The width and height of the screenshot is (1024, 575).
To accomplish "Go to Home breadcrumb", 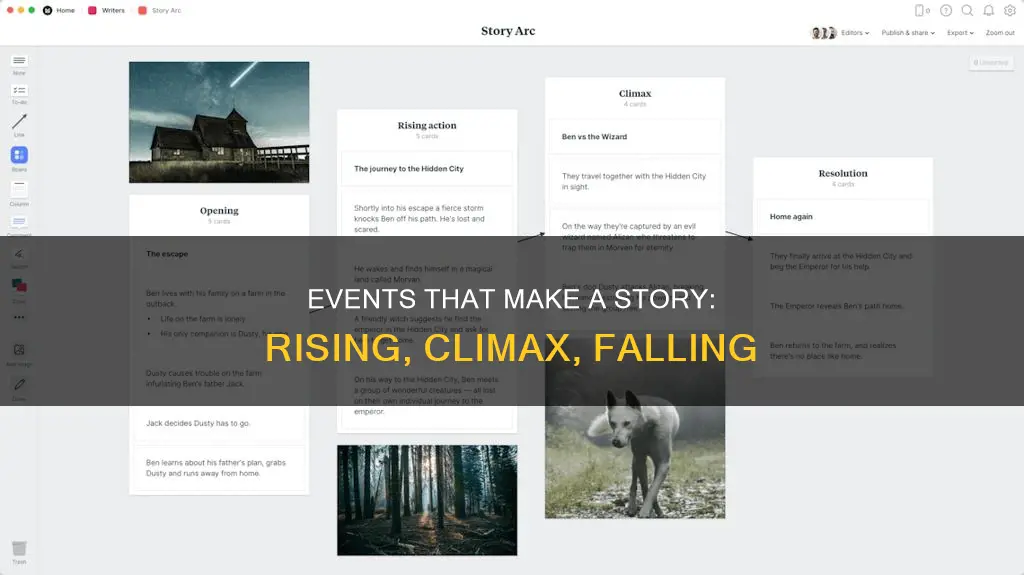I will coord(59,10).
